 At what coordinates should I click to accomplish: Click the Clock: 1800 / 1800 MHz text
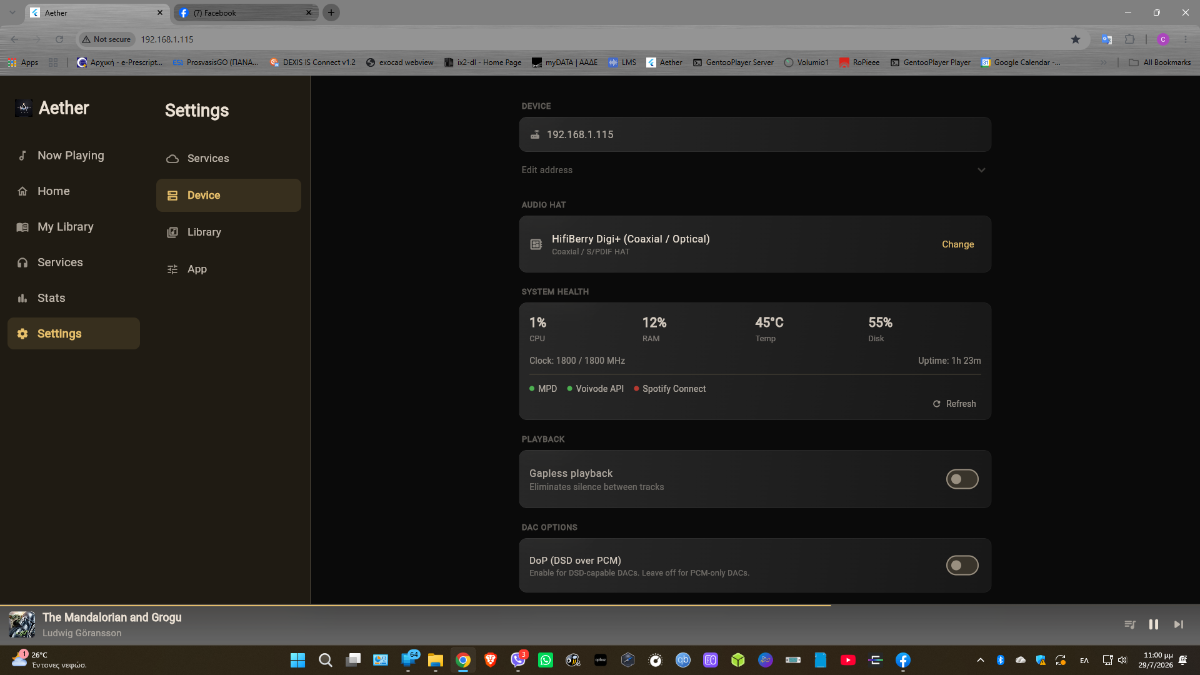(x=577, y=361)
